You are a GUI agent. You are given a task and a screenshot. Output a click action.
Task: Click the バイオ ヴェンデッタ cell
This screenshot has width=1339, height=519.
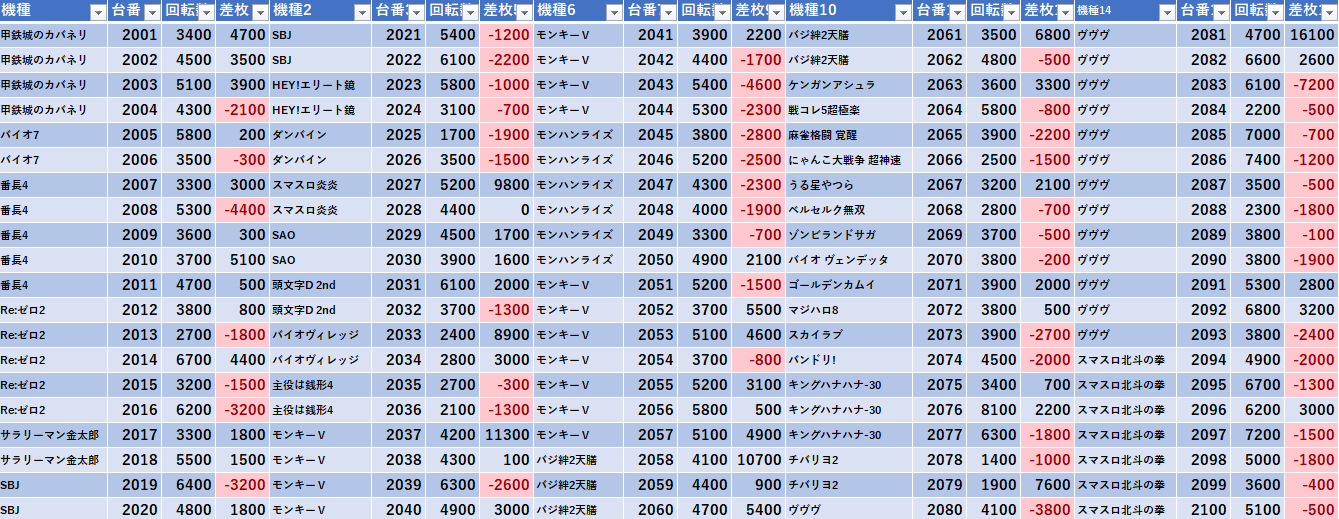[x=849, y=260]
